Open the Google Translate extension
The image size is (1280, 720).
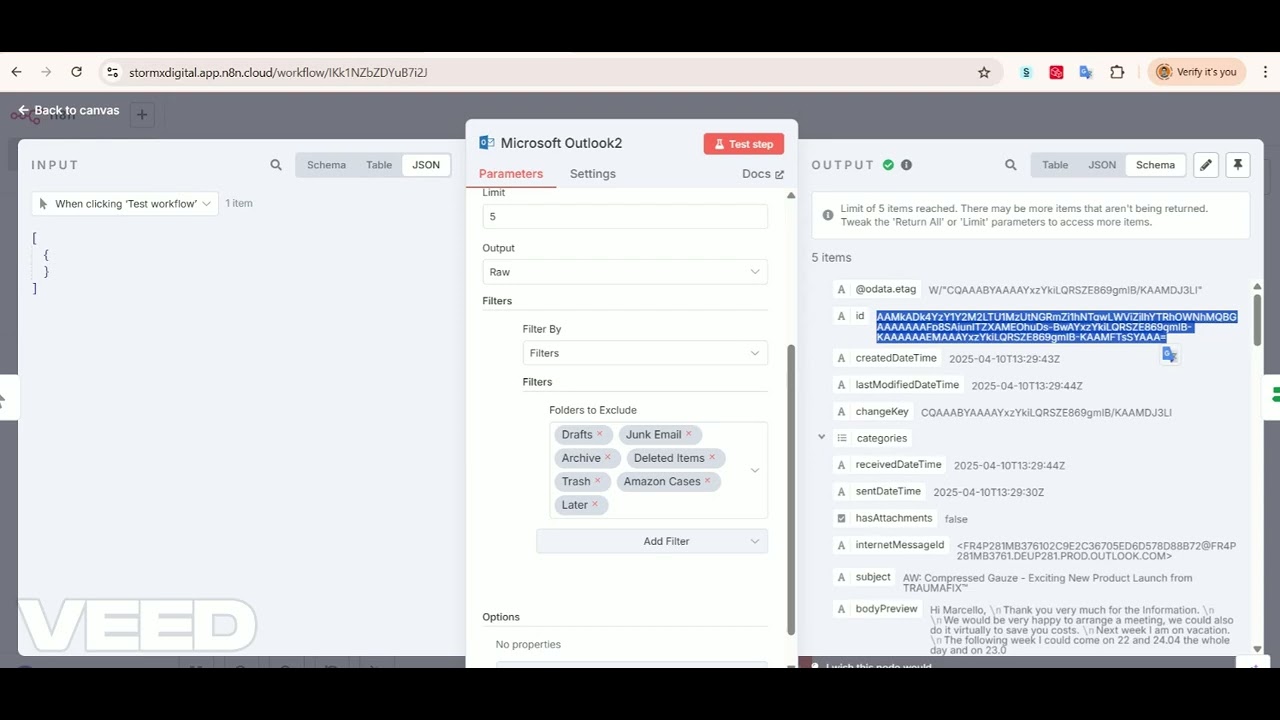point(1086,72)
